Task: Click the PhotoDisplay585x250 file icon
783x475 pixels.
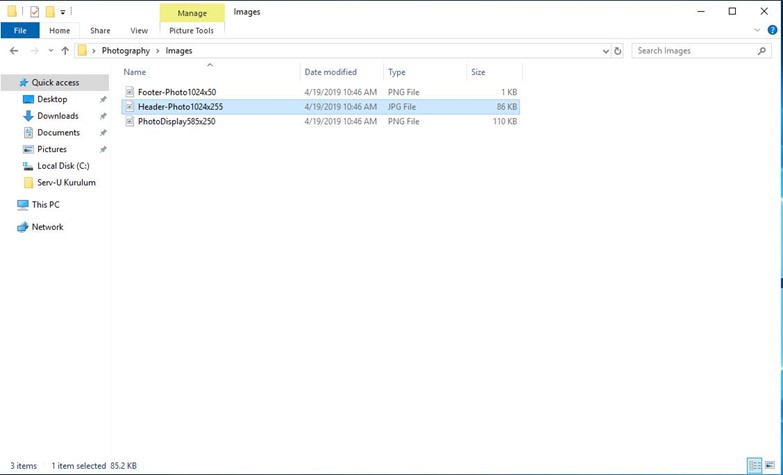Action: tap(130, 121)
